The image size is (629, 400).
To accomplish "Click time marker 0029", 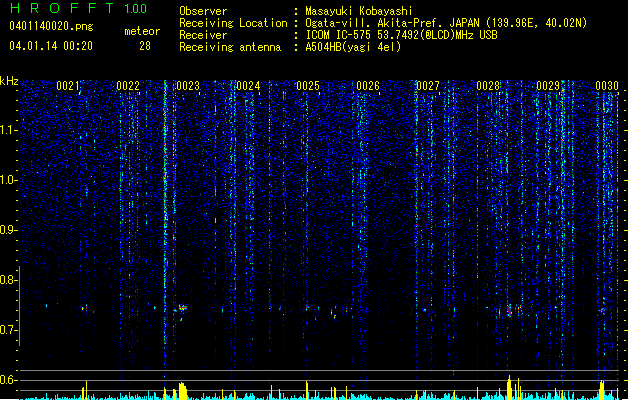I will (x=548, y=86).
